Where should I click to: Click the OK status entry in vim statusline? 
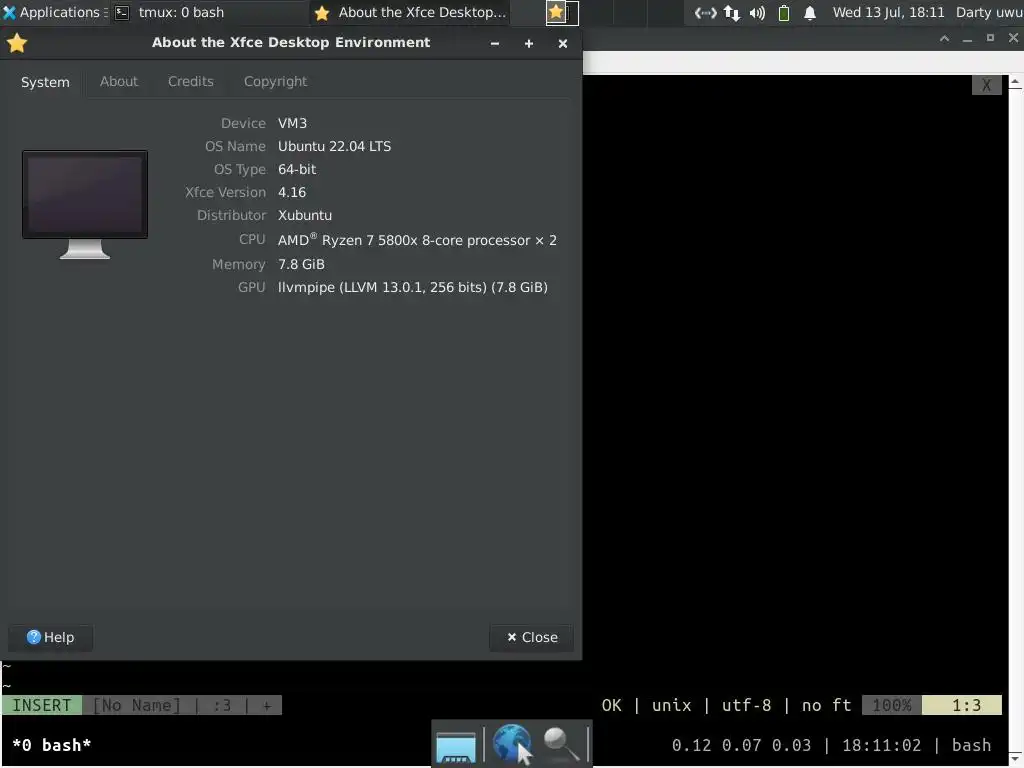611,705
